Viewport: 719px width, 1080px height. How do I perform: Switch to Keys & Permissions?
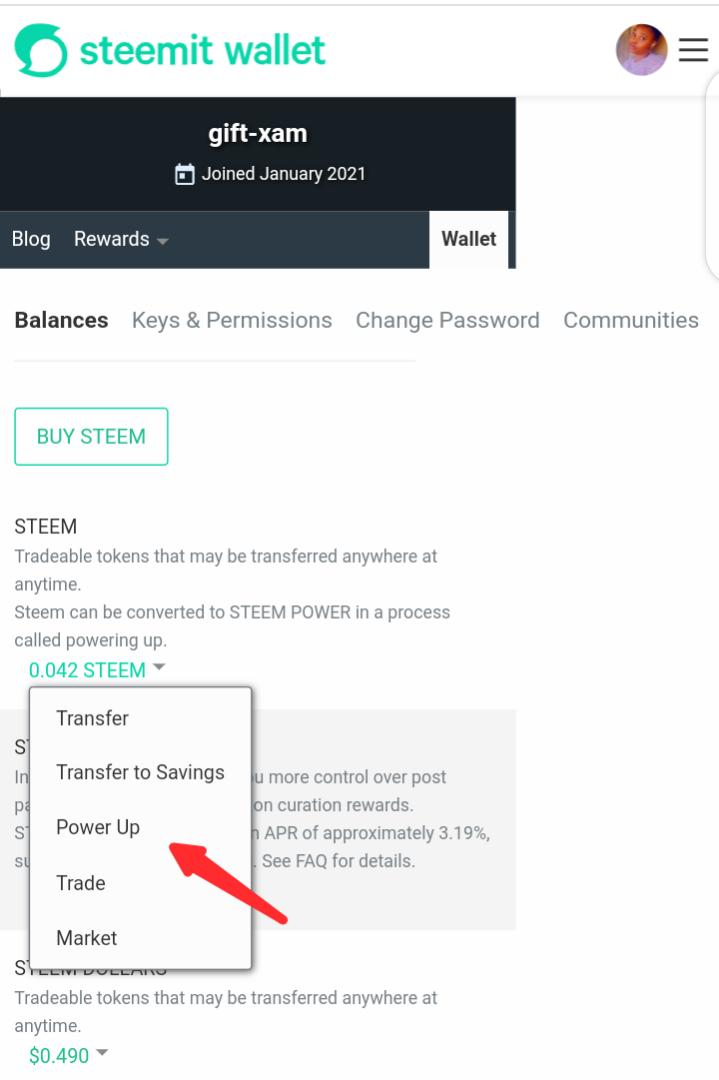click(x=232, y=320)
